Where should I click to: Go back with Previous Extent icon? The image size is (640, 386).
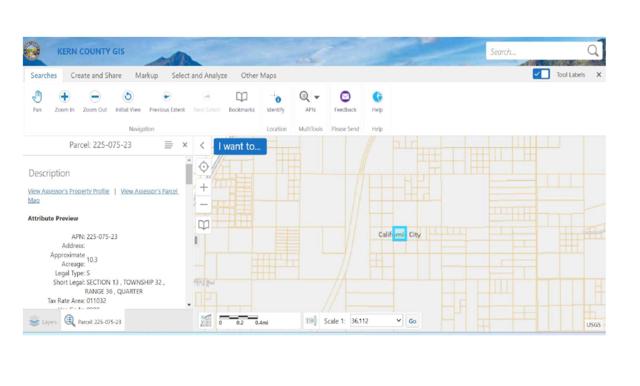pyautogui.click(x=167, y=97)
